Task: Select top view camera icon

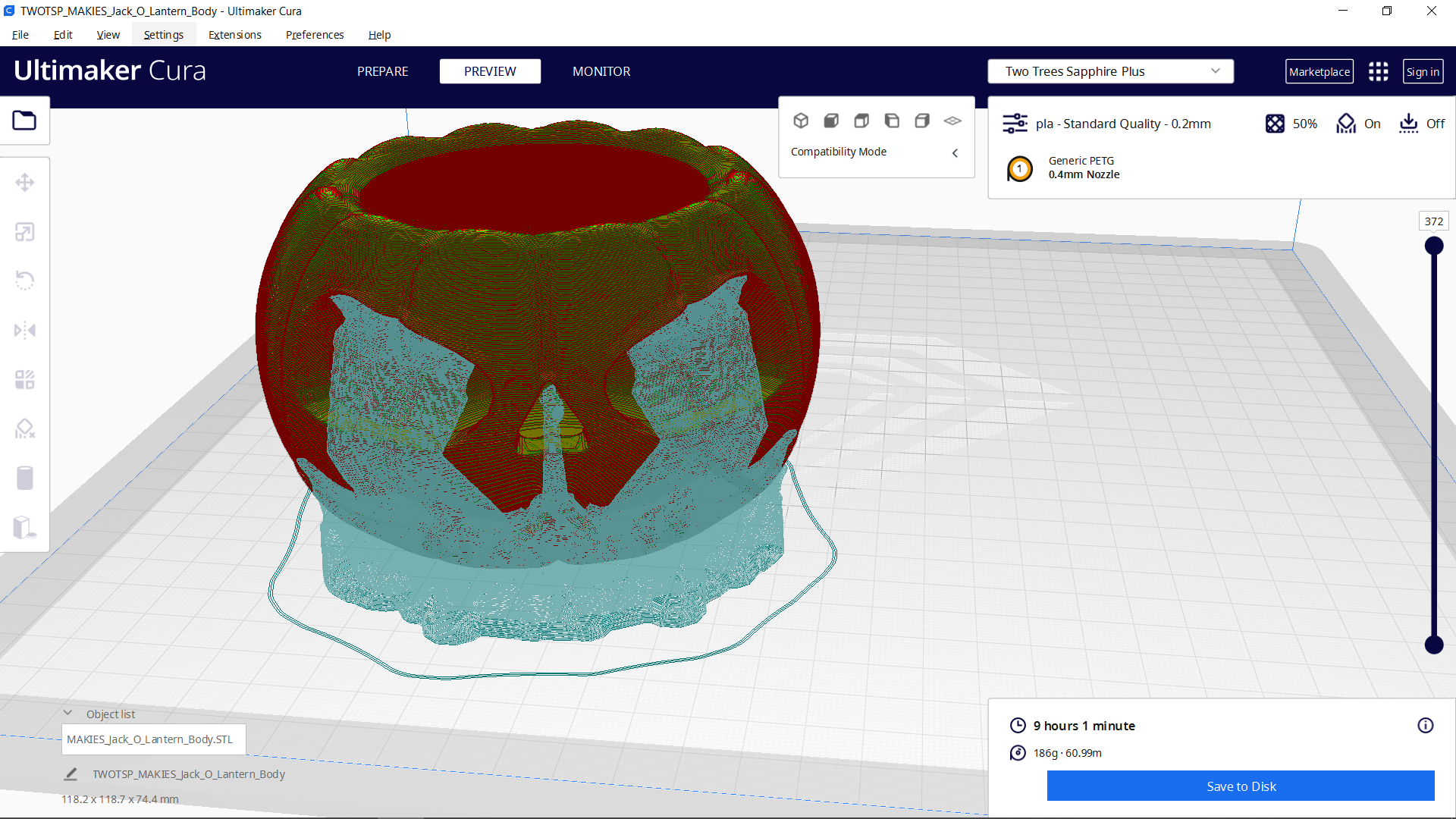Action: (x=861, y=121)
